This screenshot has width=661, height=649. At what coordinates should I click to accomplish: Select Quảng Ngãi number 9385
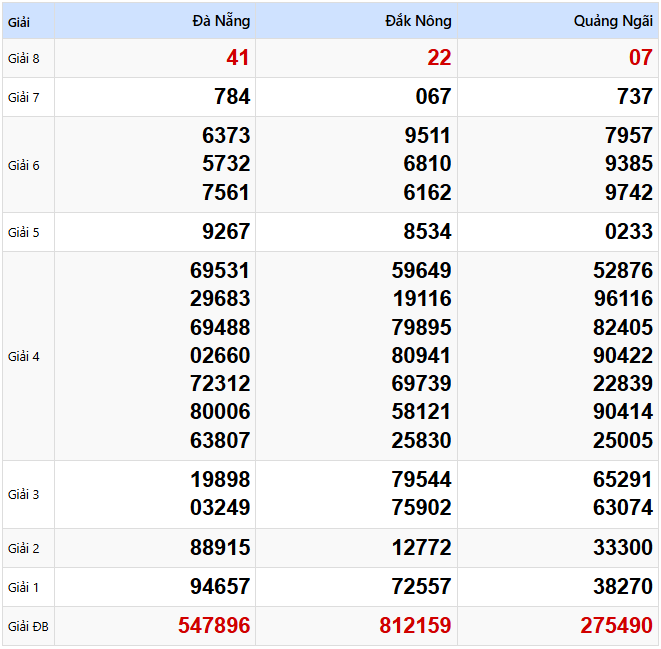click(629, 164)
